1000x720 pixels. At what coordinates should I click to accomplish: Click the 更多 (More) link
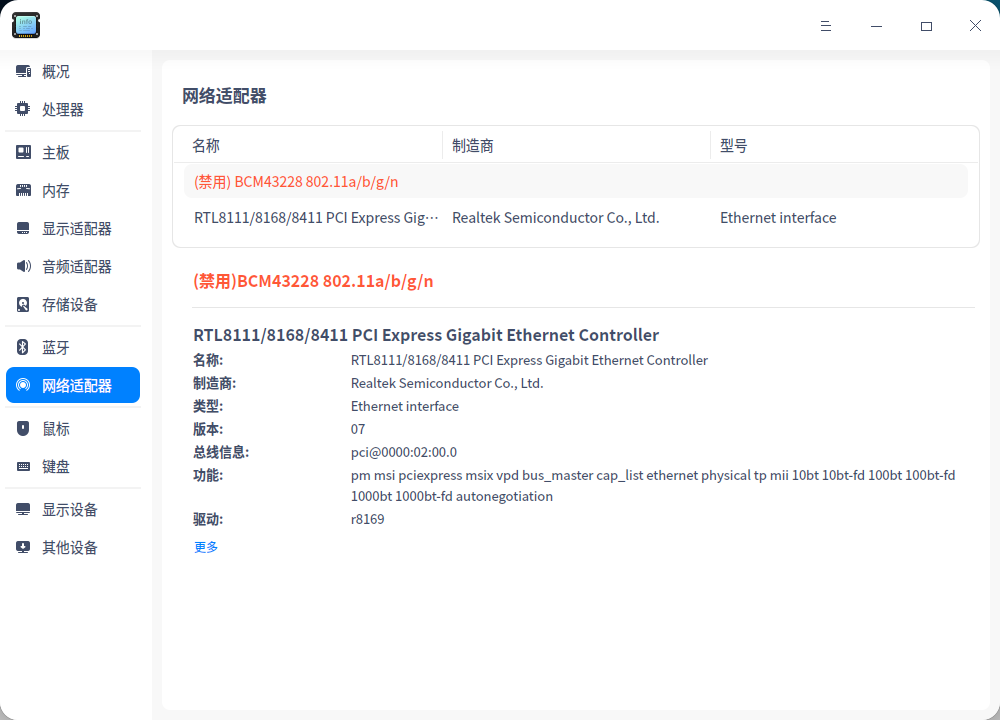click(x=205, y=546)
